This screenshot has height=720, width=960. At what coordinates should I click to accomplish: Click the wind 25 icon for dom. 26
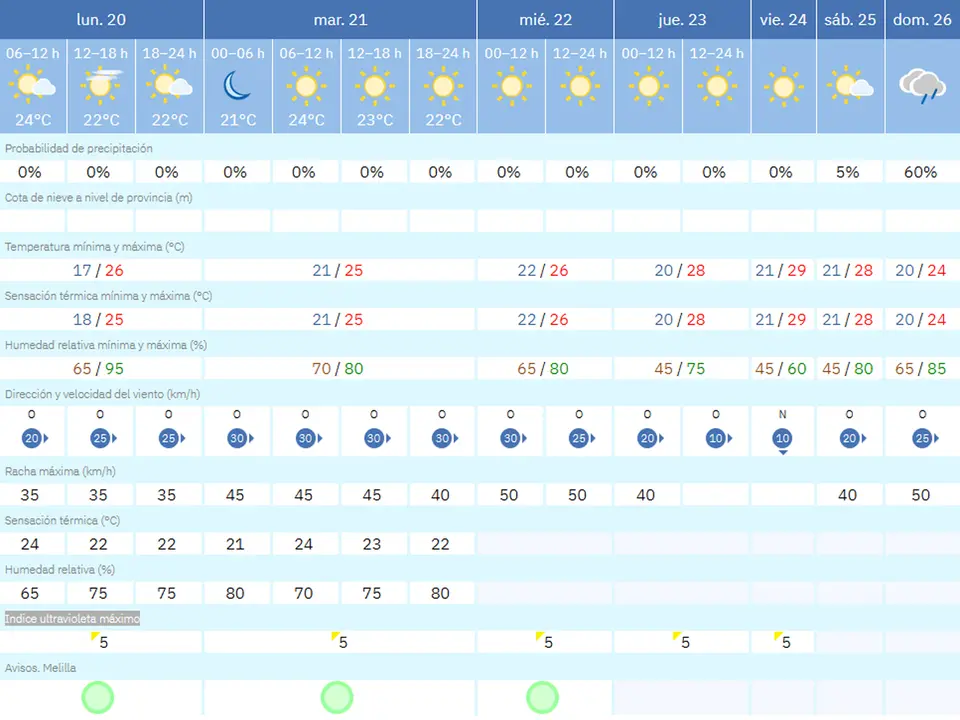(925, 438)
